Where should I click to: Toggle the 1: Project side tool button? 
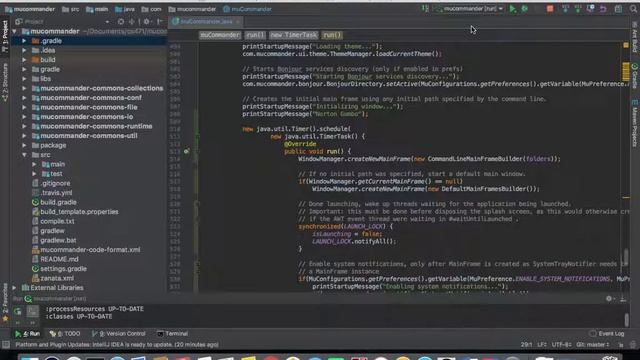click(5, 36)
